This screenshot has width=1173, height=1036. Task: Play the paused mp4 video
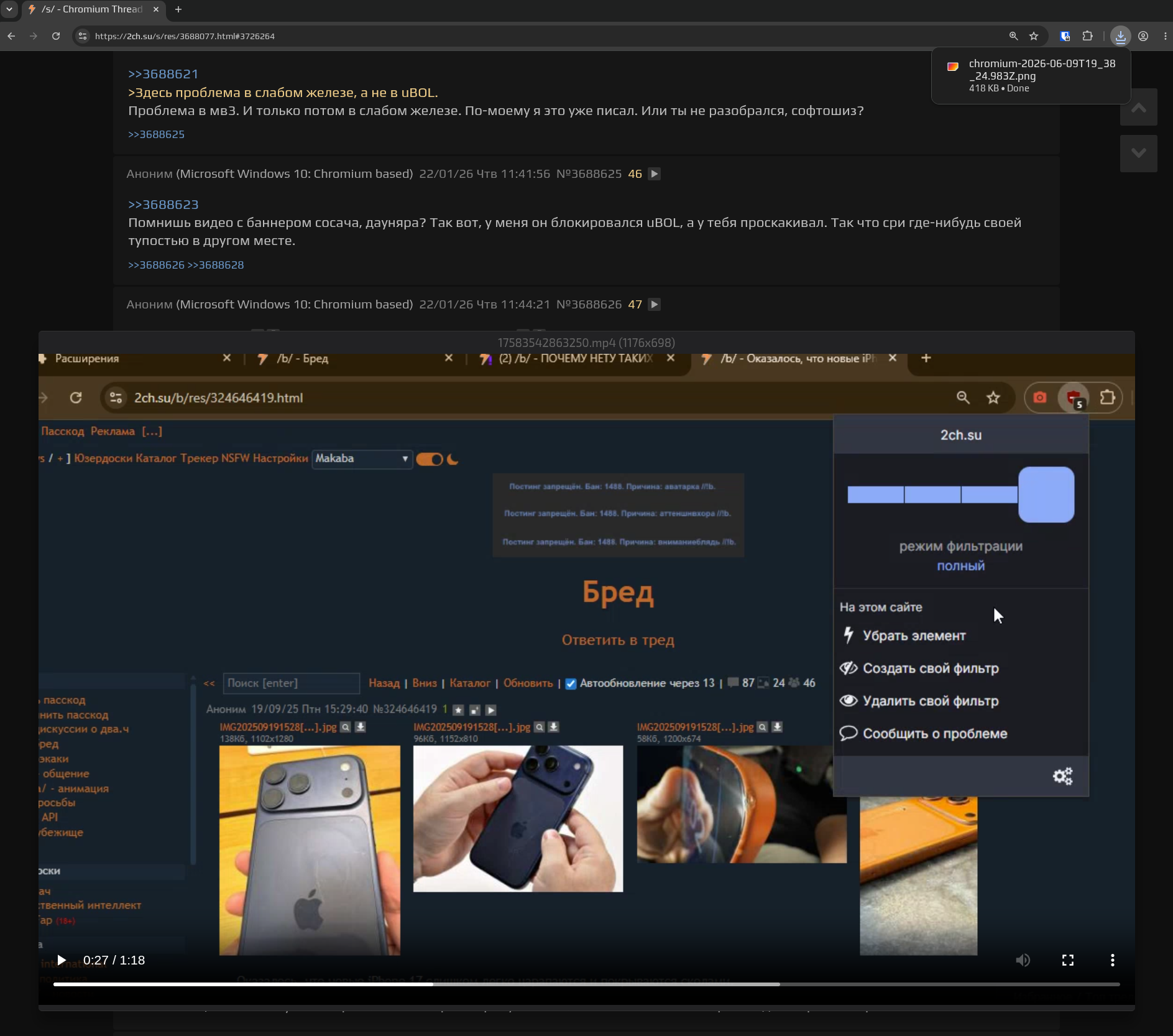(x=61, y=960)
